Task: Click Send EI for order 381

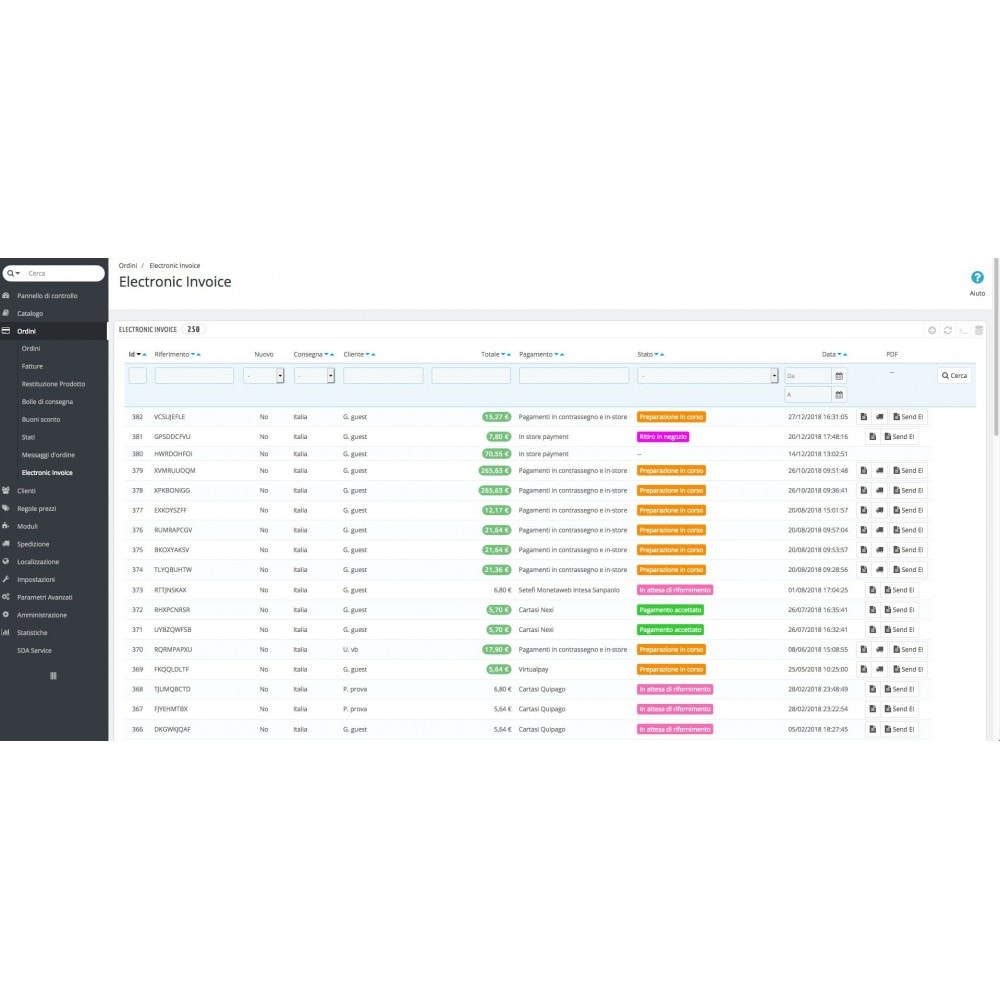Action: coord(899,437)
